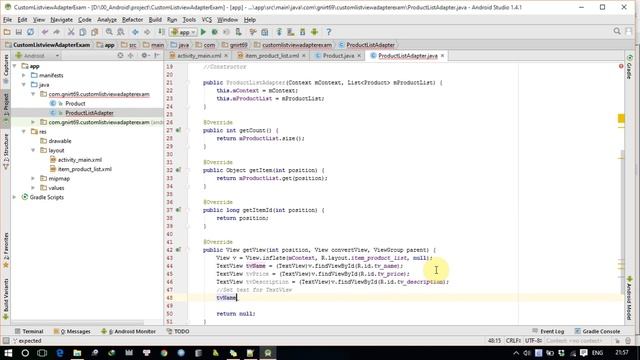Screen dimensions: 640x360
Task: Click the Redo toolbar arrow
Action: [56, 32]
